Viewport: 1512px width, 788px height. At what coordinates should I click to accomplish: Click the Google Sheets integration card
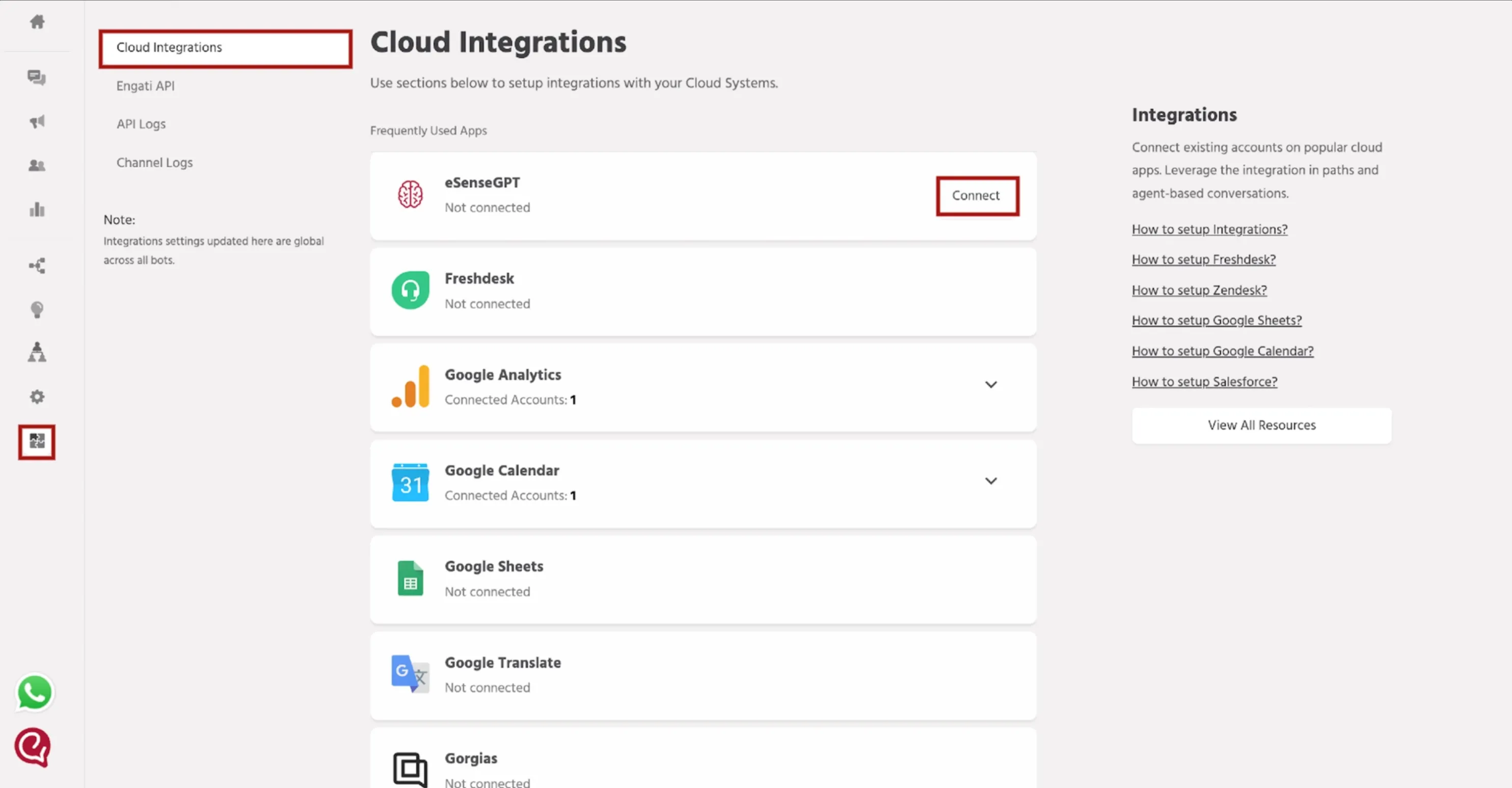pos(703,579)
